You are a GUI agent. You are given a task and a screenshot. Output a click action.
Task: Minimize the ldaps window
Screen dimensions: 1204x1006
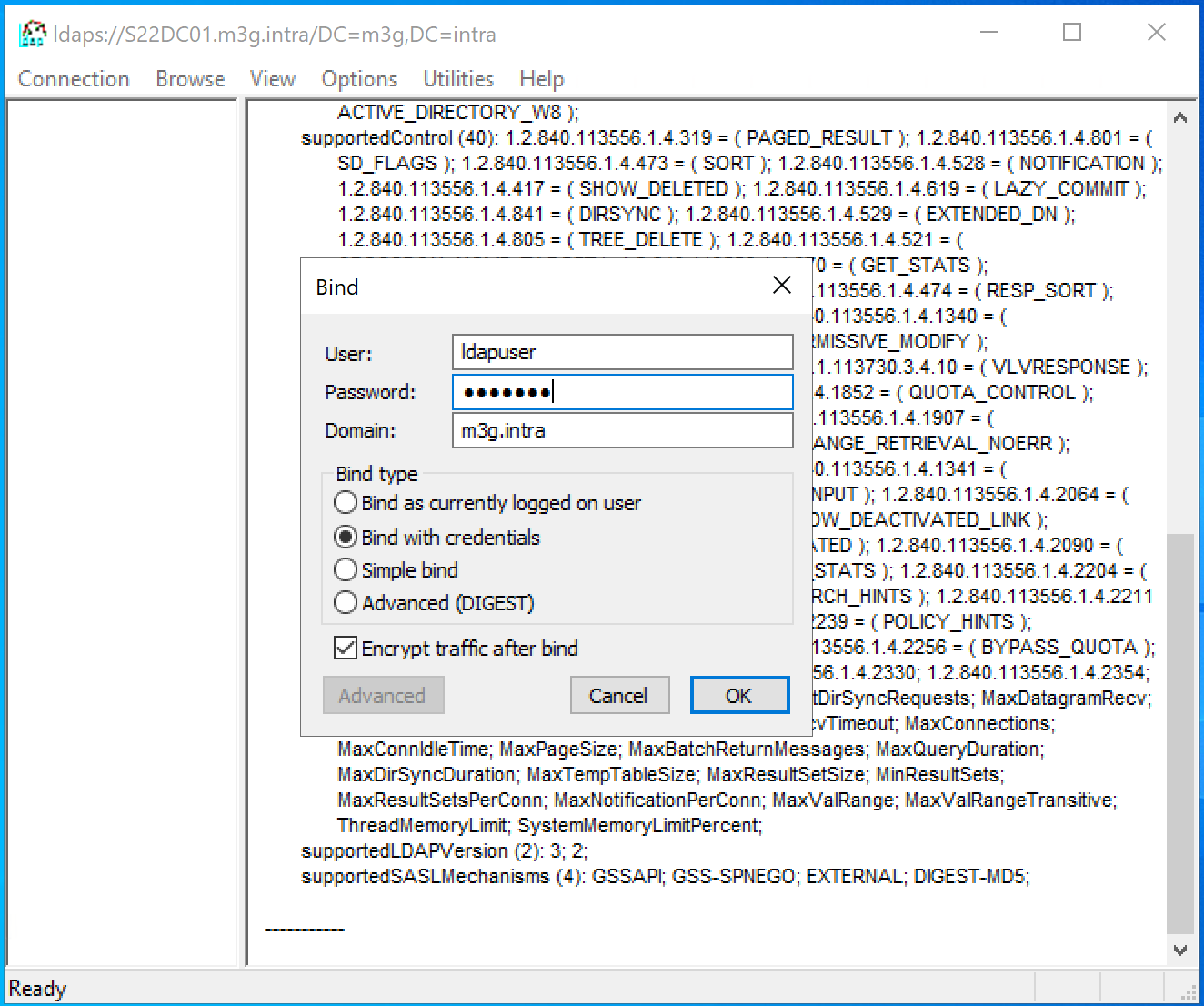989,33
